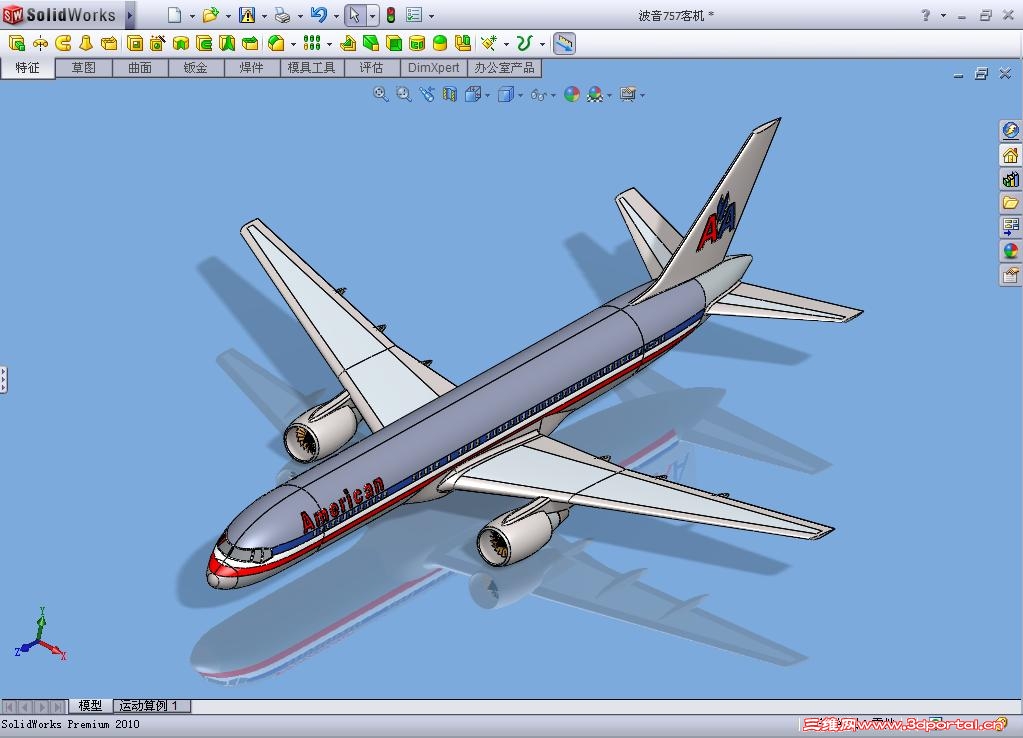The image size is (1023, 738).
Task: Open the Reference Geometry tool
Action: tap(489, 44)
